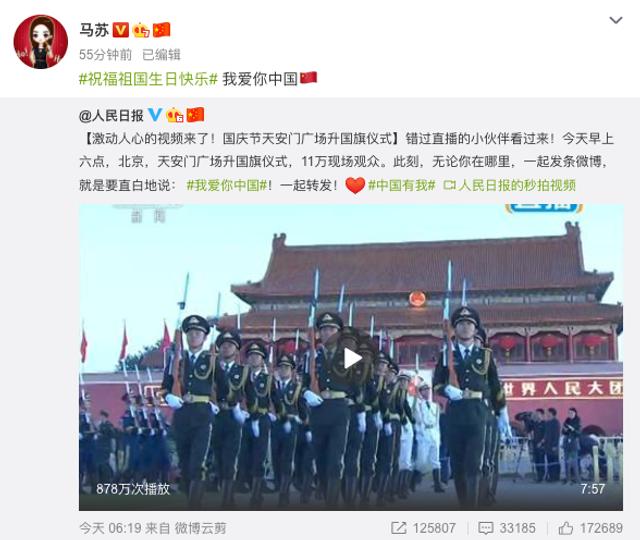
Task: Click the 55分钟前 post time
Action: [105, 55]
